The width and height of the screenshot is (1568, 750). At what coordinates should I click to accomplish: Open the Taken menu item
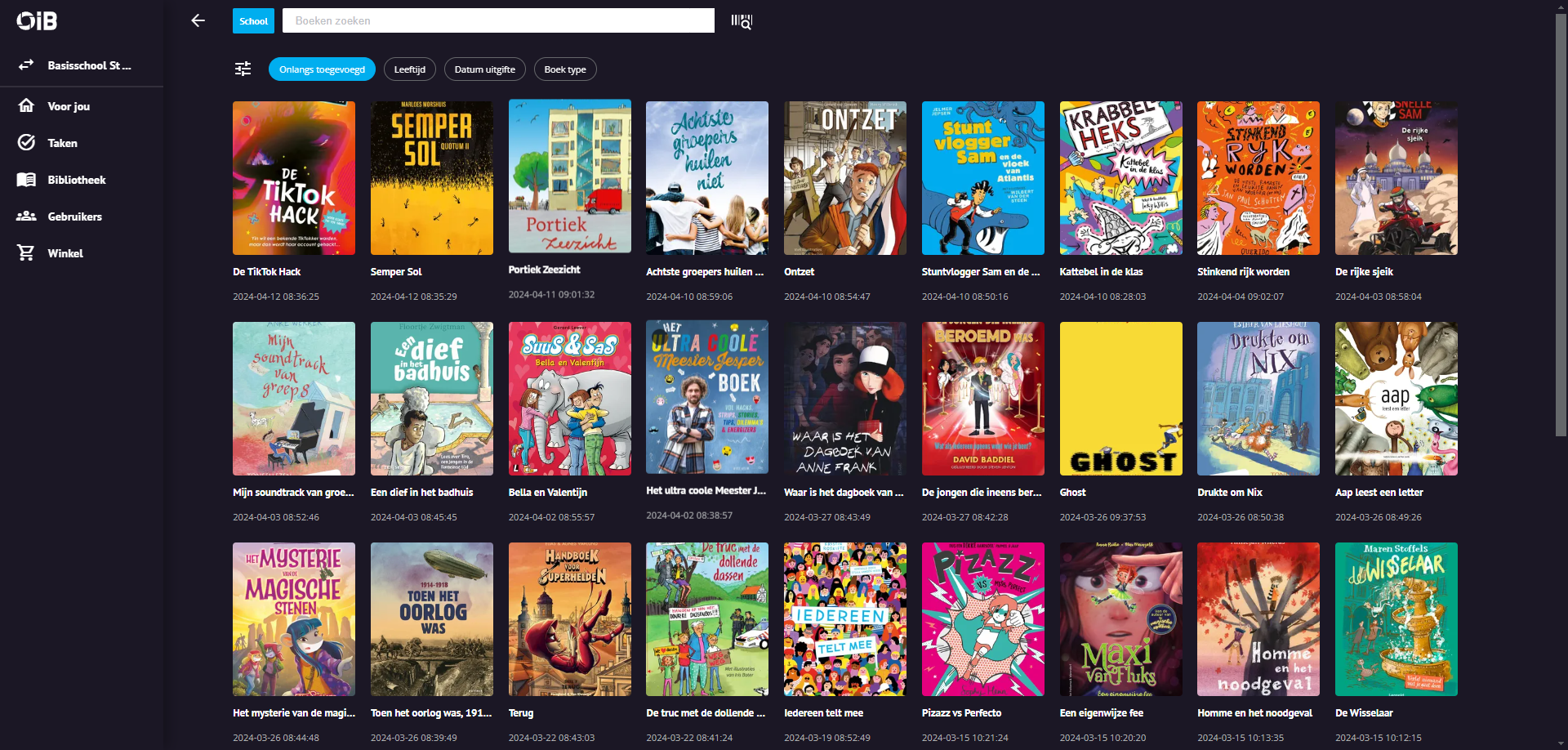coord(82,143)
